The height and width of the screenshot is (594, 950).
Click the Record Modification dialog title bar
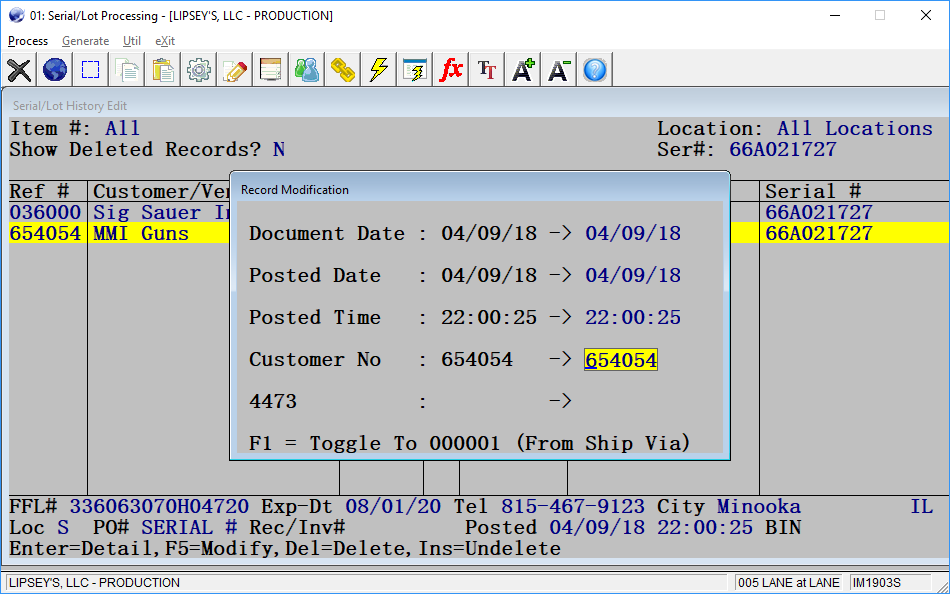(480, 190)
